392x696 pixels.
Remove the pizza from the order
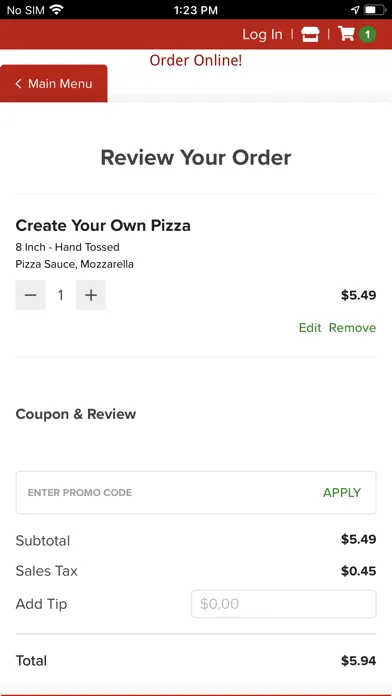coord(352,328)
